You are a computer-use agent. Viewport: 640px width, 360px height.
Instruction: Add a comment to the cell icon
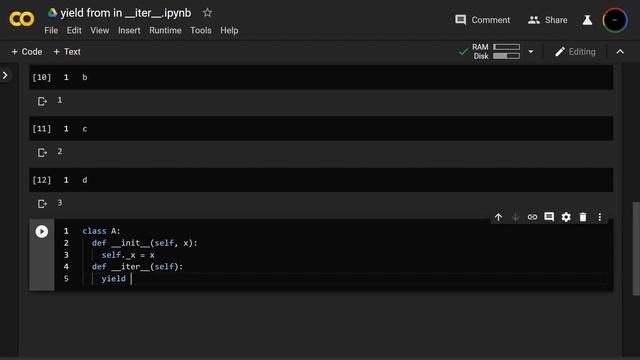(549, 217)
